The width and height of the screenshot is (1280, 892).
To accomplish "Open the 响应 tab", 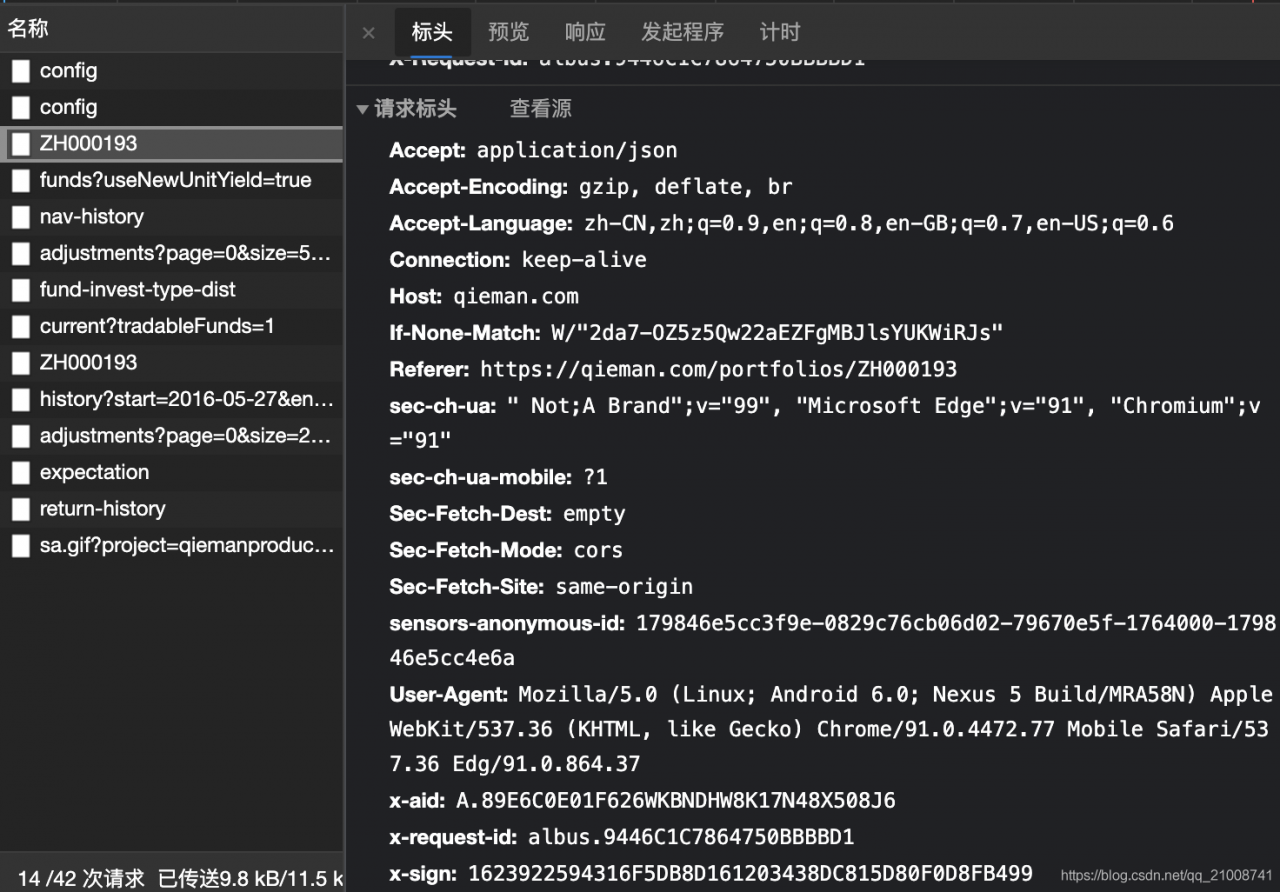I will (585, 32).
